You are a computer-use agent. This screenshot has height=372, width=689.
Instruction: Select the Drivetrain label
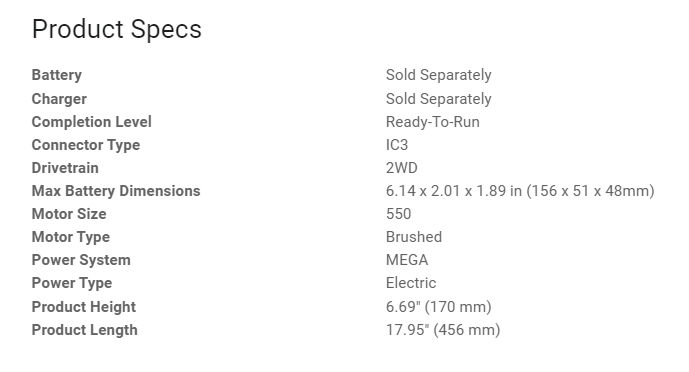click(x=65, y=168)
